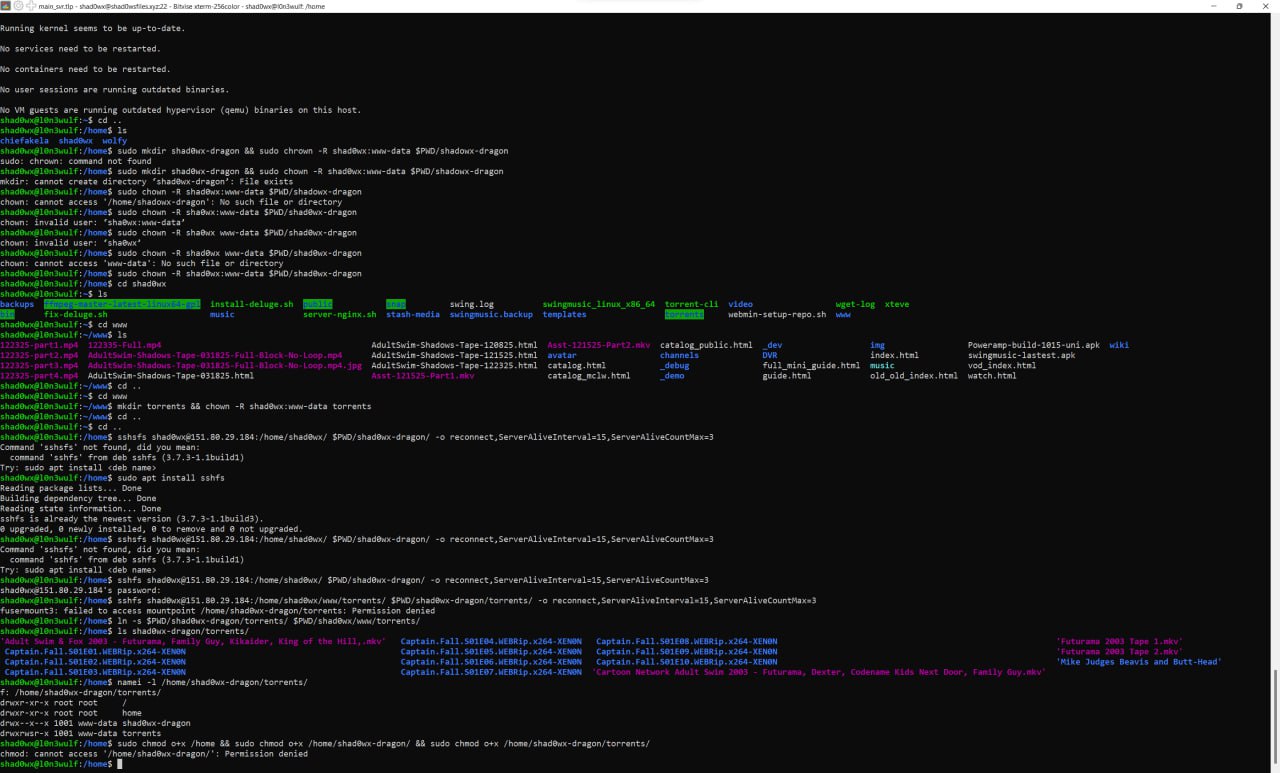Image resolution: width=1280 pixels, height=773 pixels.
Task: Click the vertical scrollbar thumb
Action: 1275,715
